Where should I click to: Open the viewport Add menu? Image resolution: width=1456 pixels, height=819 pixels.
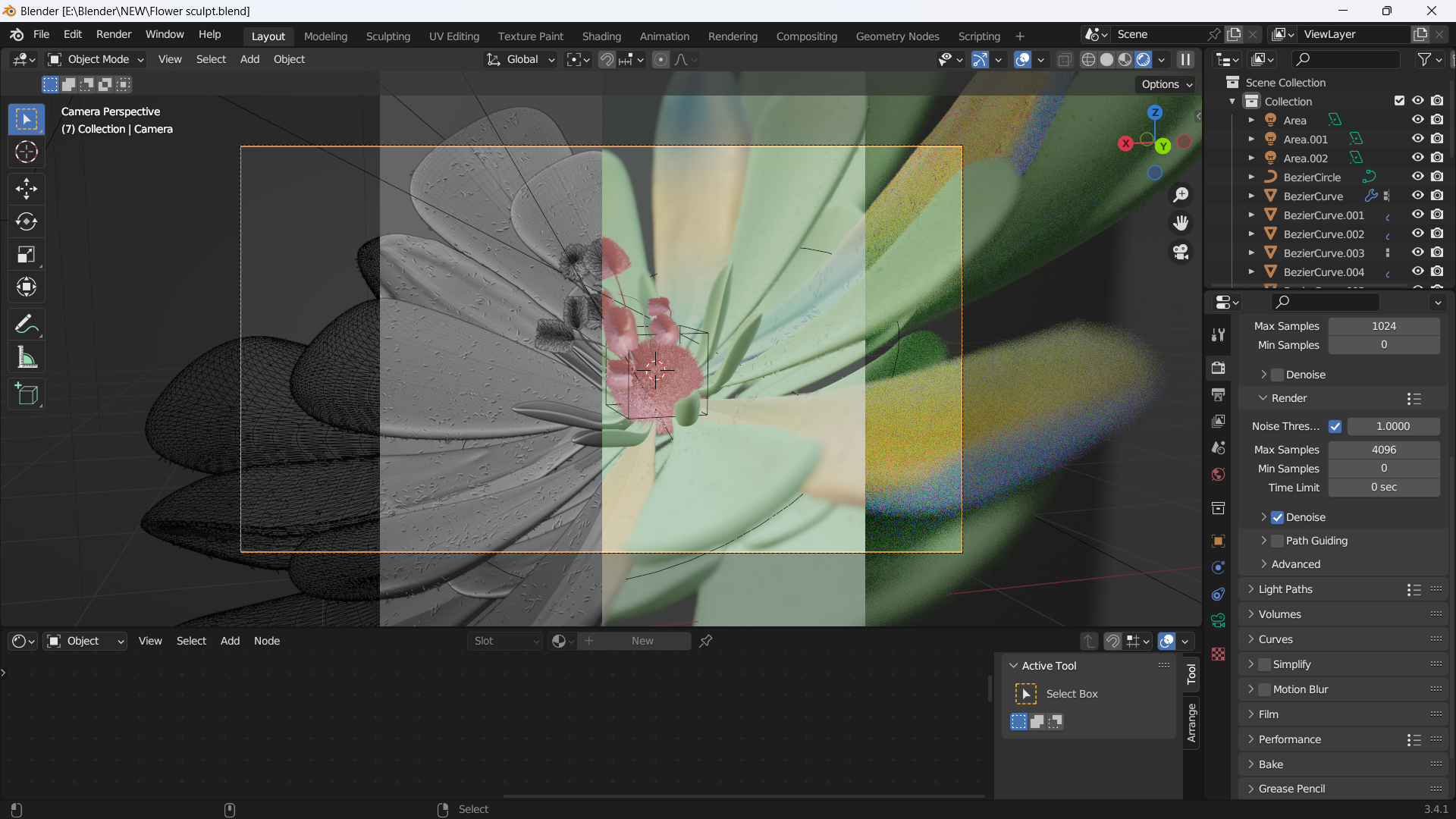[249, 59]
